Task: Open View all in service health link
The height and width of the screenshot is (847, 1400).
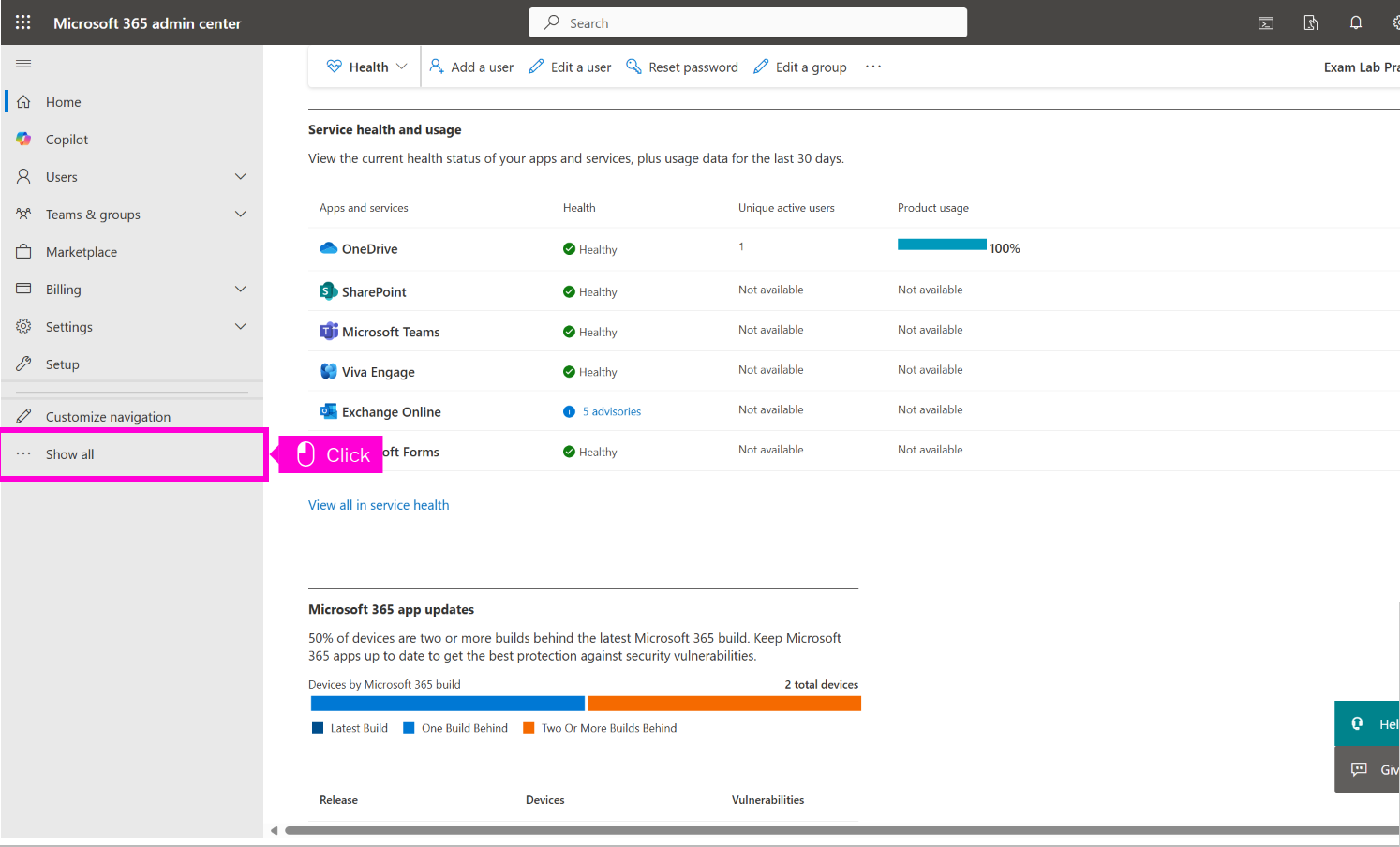Action: pyautogui.click(x=379, y=505)
